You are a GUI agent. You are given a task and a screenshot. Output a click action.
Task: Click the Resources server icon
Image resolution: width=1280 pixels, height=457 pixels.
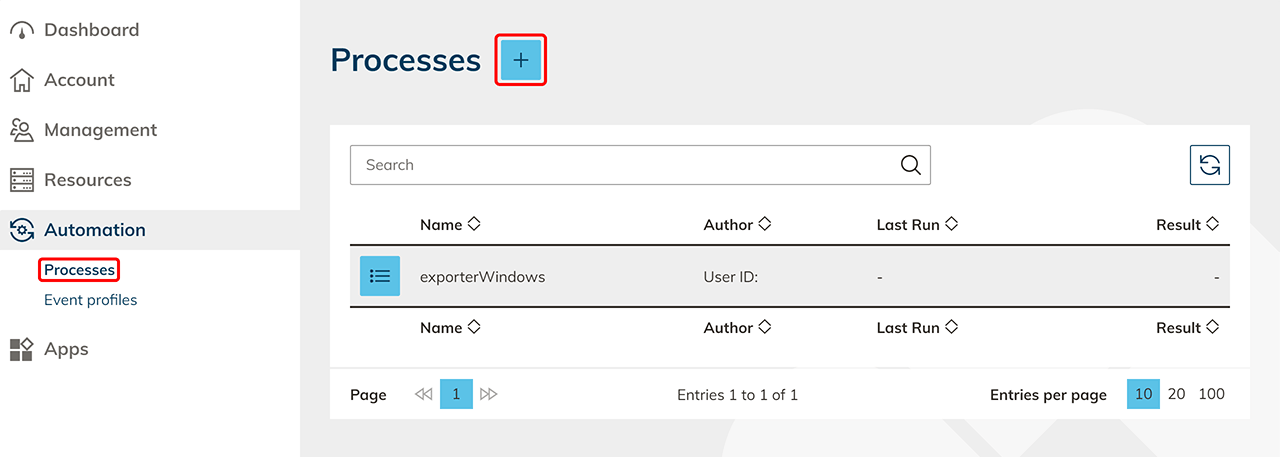22,180
